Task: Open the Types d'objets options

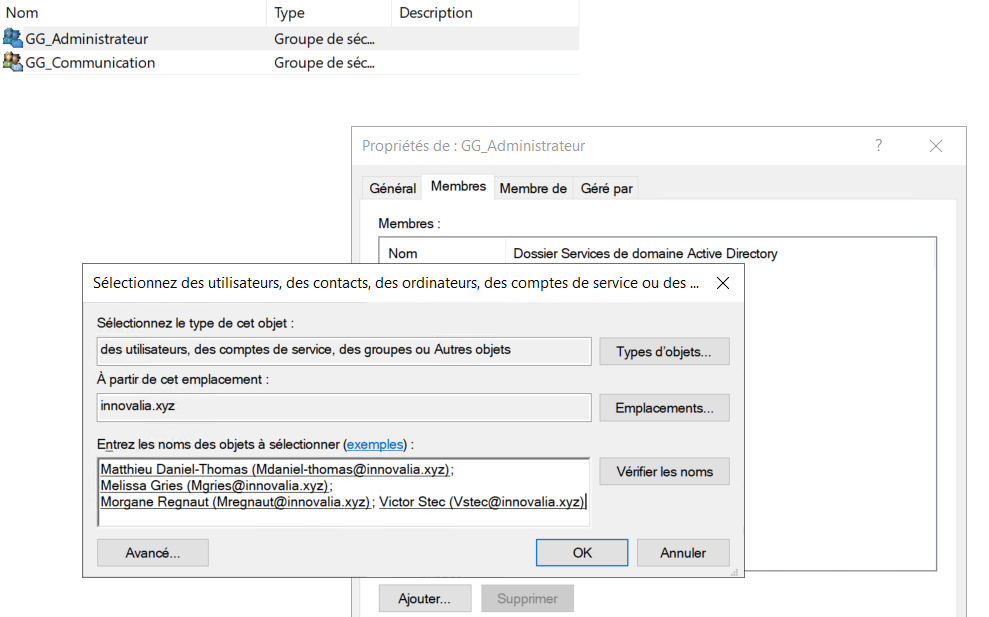Action: (664, 352)
